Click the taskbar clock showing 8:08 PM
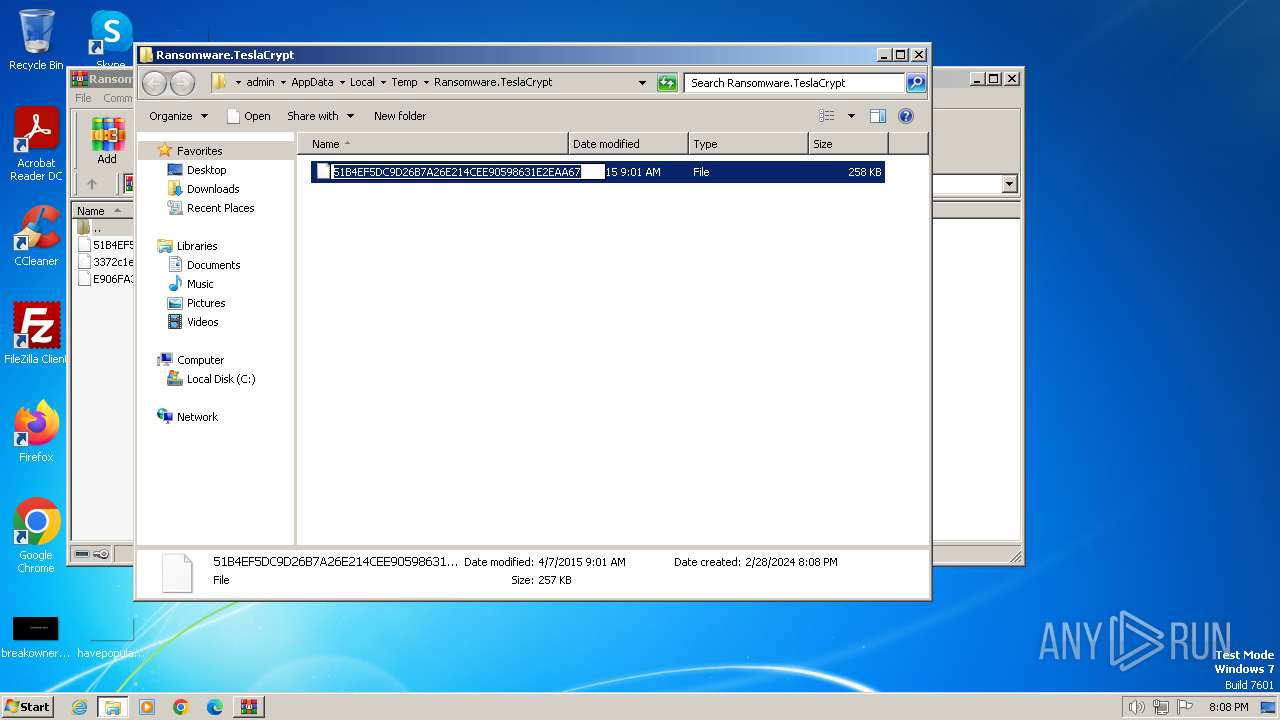Viewport: 1280px width, 720px height. pos(1228,707)
